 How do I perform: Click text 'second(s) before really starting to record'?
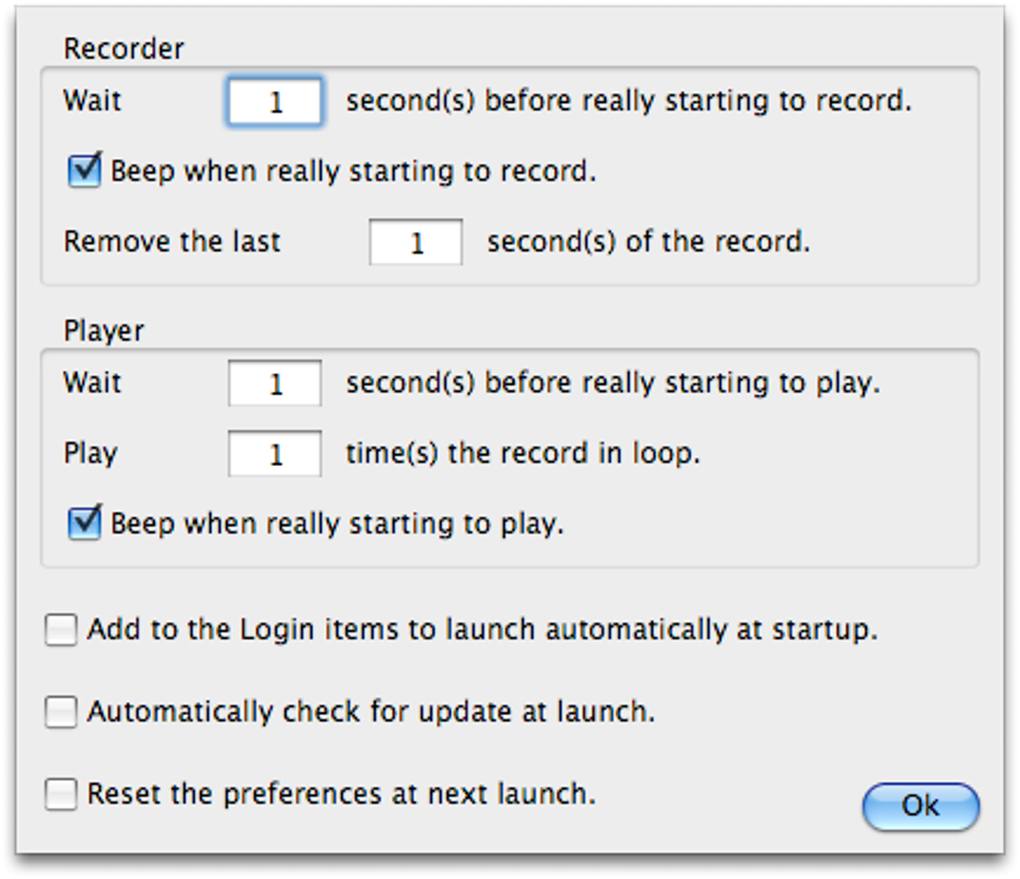(x=628, y=101)
